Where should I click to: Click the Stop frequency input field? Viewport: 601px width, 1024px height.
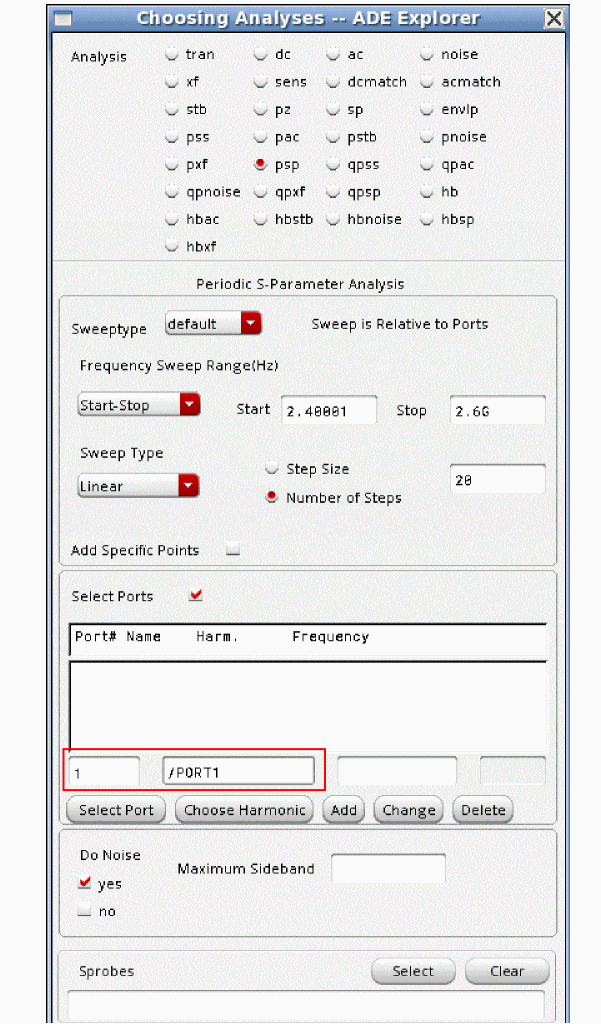click(497, 411)
